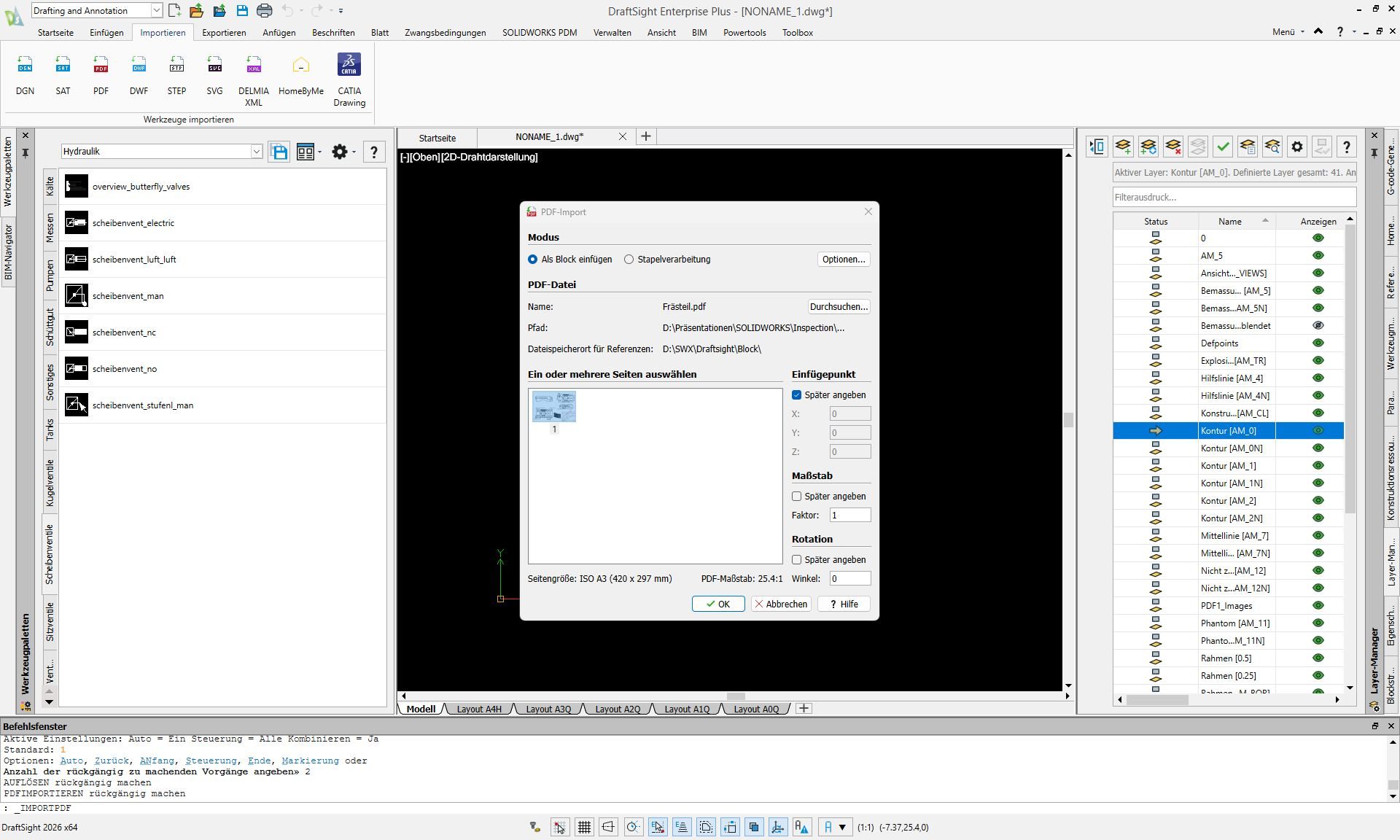Expand the Hydraulik palette dropdown
This screenshot has width=1400, height=840.
(256, 152)
